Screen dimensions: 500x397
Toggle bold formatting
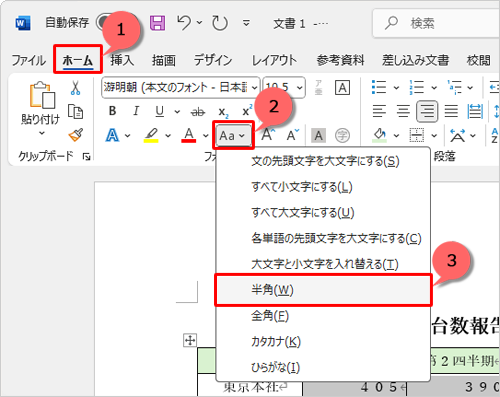(x=113, y=111)
